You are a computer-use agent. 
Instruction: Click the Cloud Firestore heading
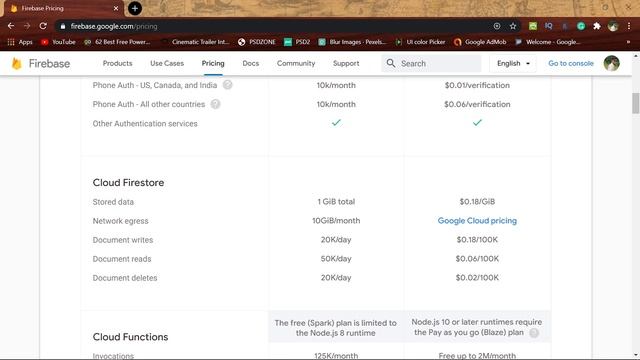[x=128, y=182]
